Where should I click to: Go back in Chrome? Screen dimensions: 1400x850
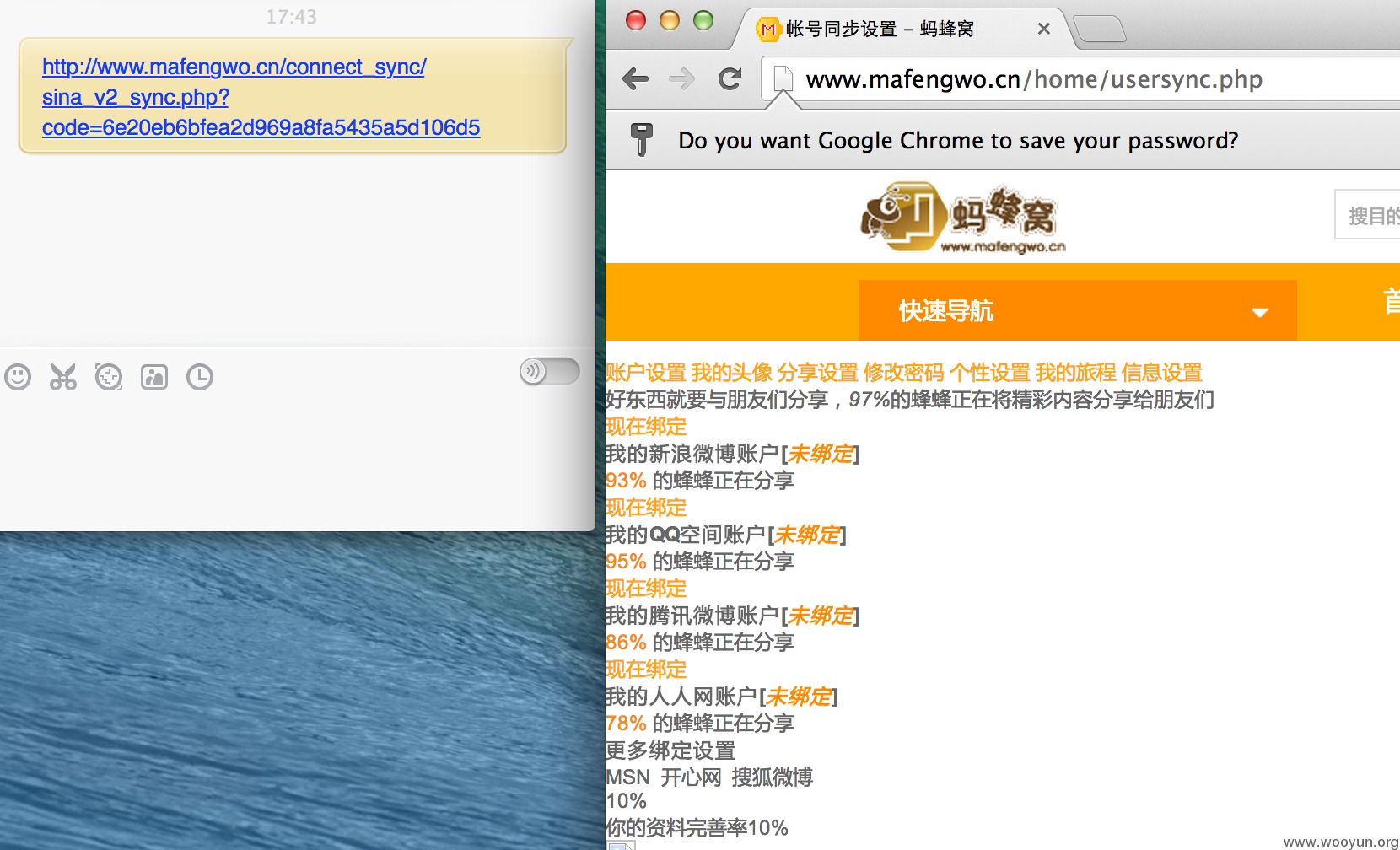(x=635, y=79)
